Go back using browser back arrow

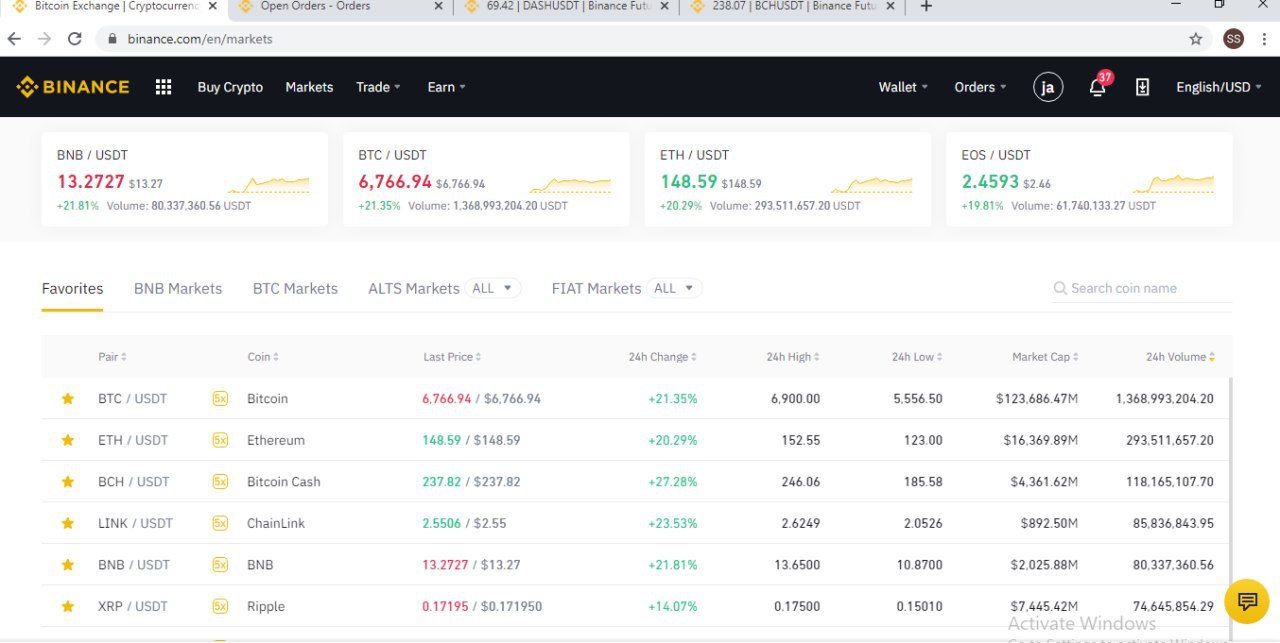click(x=14, y=39)
